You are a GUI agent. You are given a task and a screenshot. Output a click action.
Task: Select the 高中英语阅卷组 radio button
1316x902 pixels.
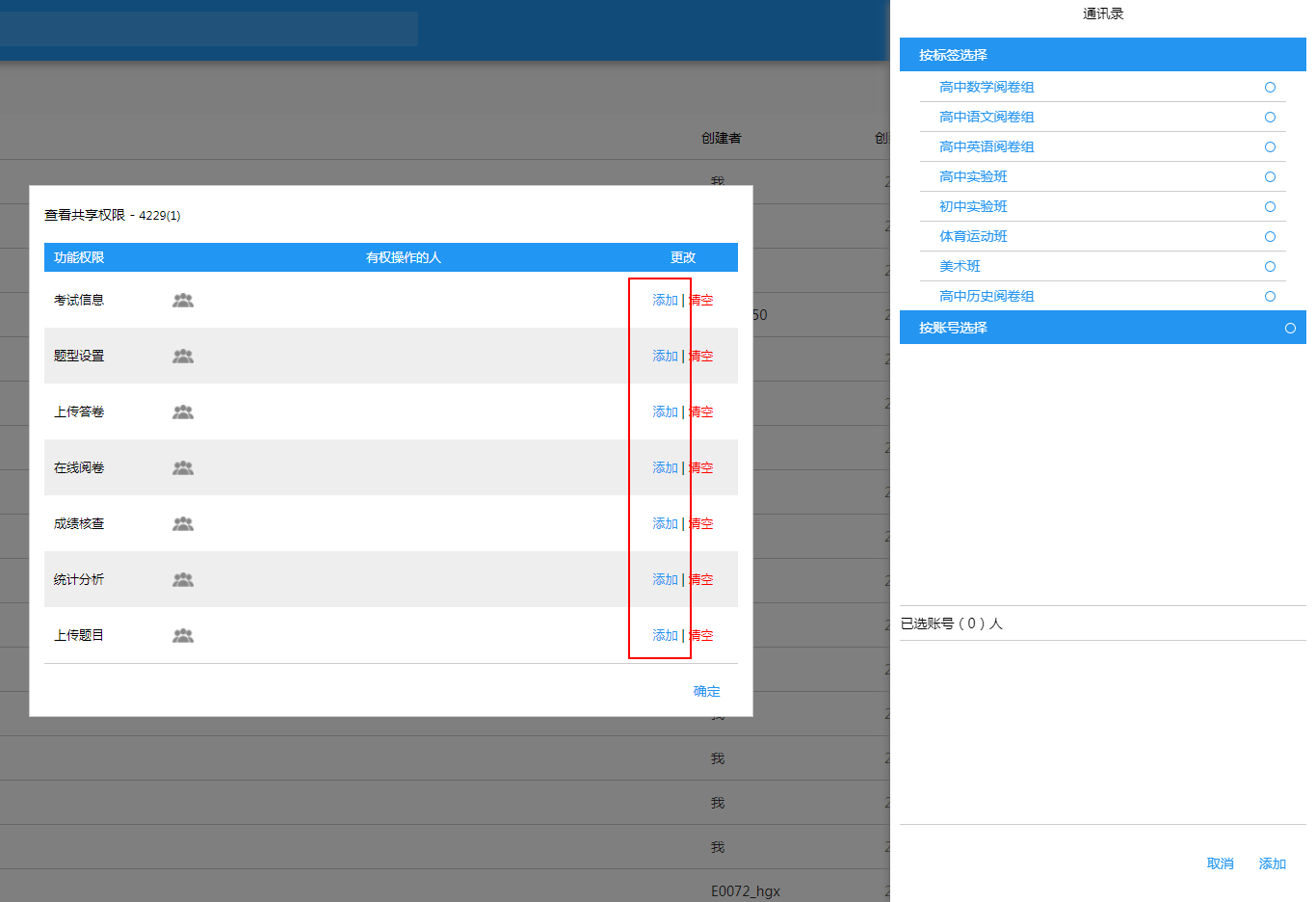[x=1270, y=147]
